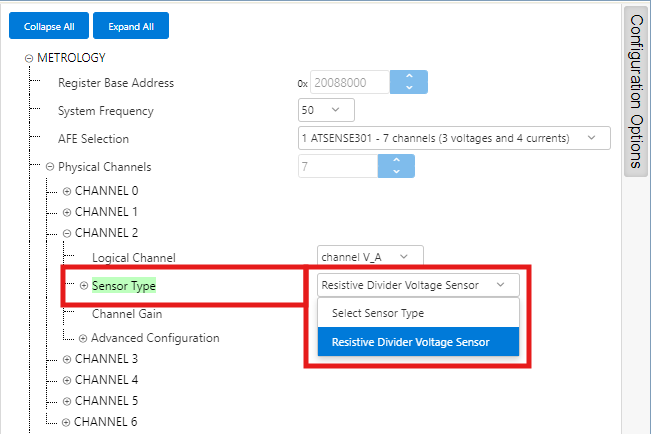Screen dimensions: 651x434
Task: Expand the Advanced Configuration node
Action: coord(84,338)
